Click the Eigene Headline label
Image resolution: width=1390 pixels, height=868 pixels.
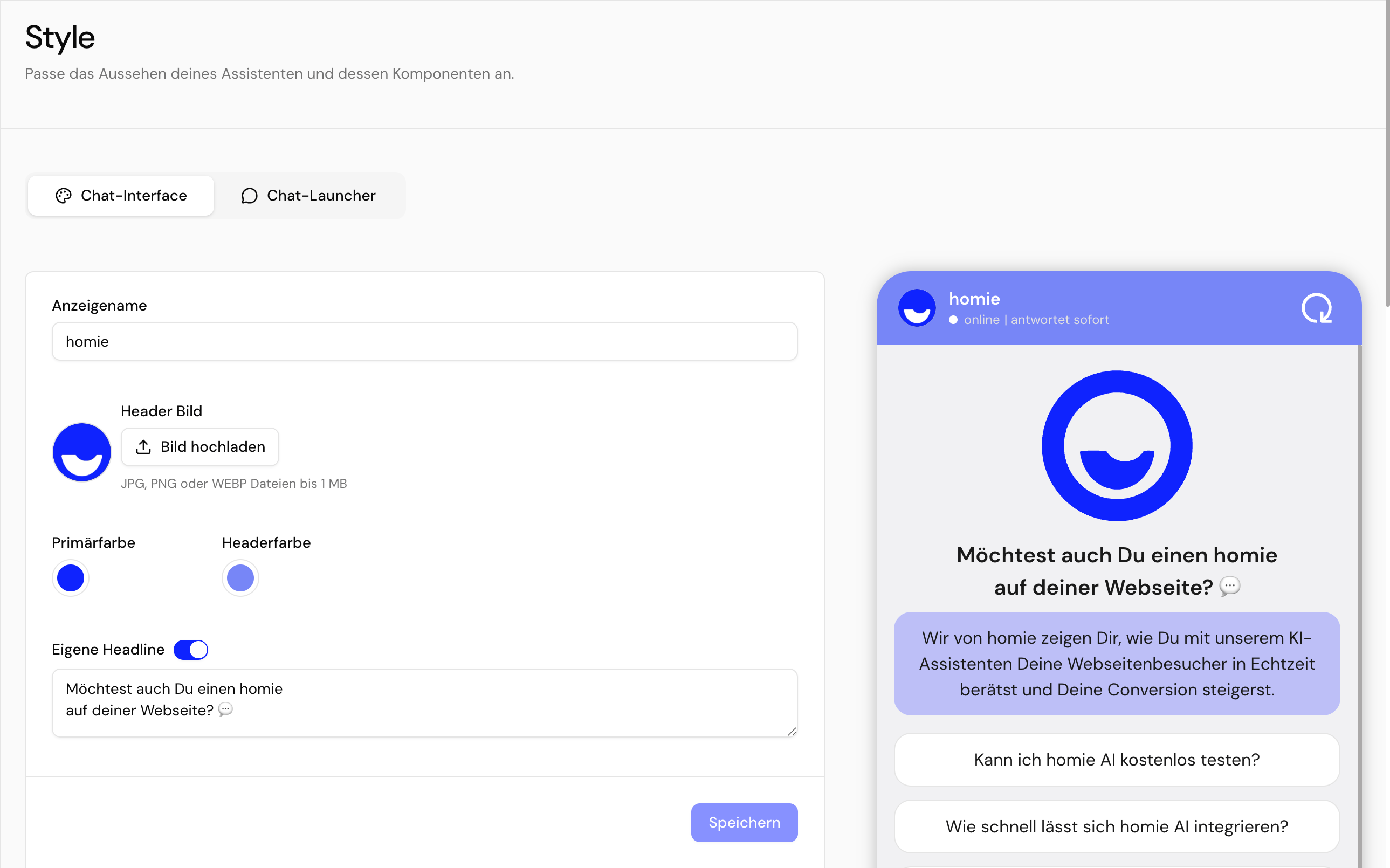pos(108,650)
